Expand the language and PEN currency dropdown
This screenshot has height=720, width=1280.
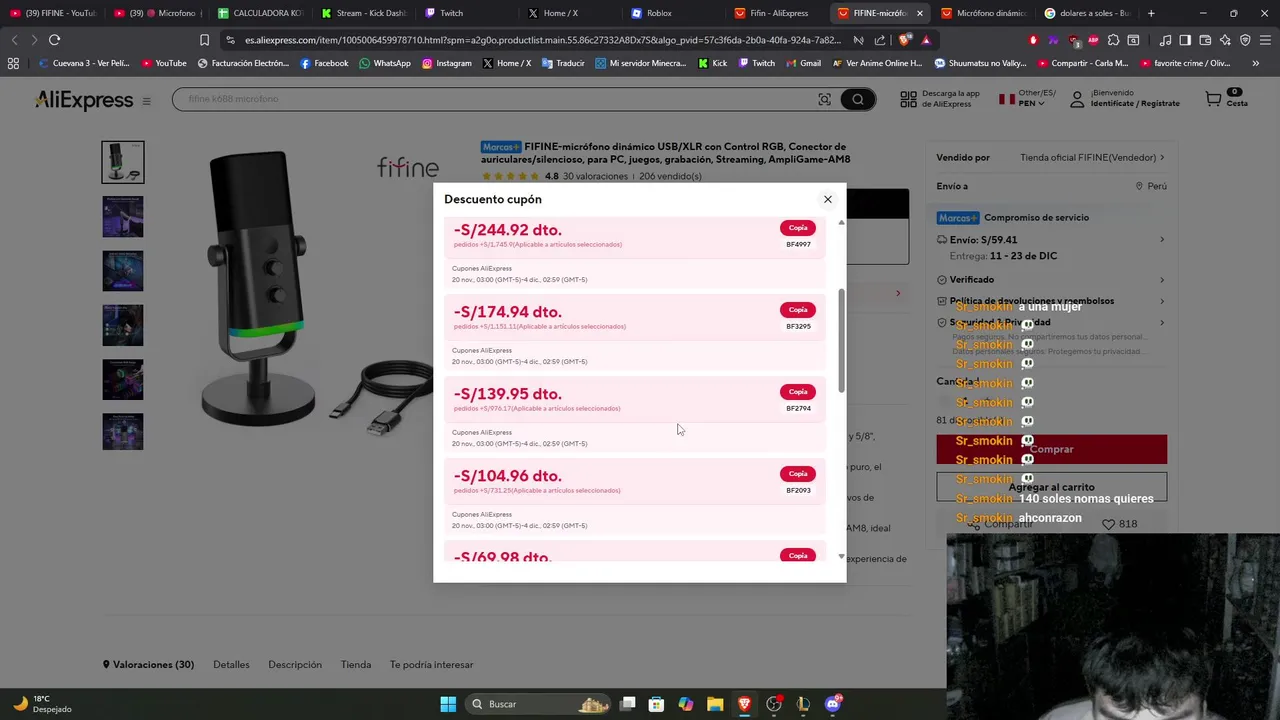(1027, 99)
